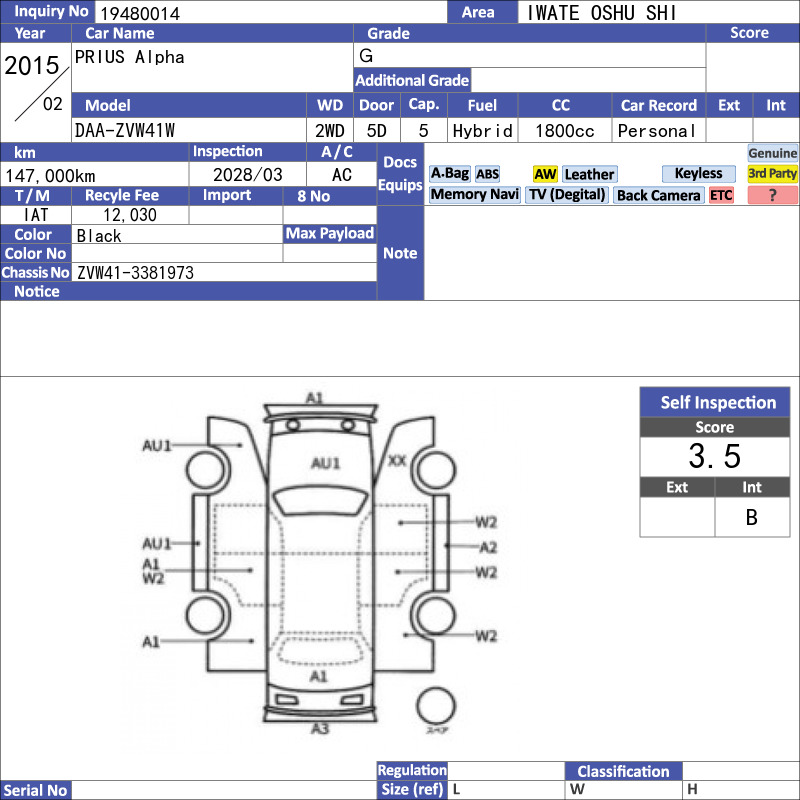The image size is (800, 800).
Task: Click the L size field
Action: 507,789
